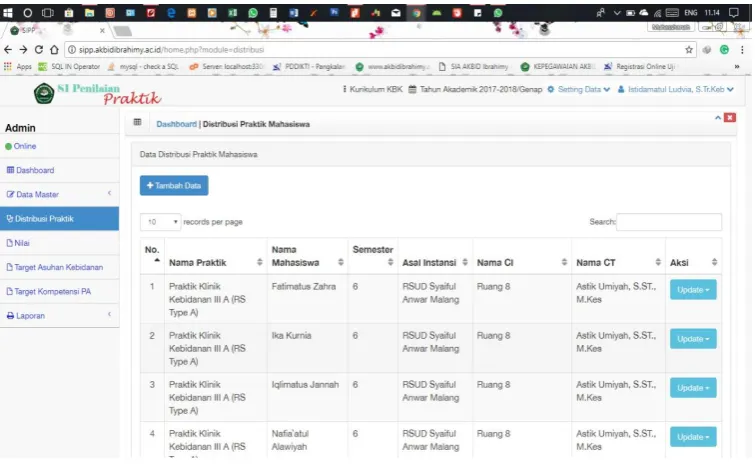Focus the Search input field
755x466 pixels.
click(x=669, y=222)
